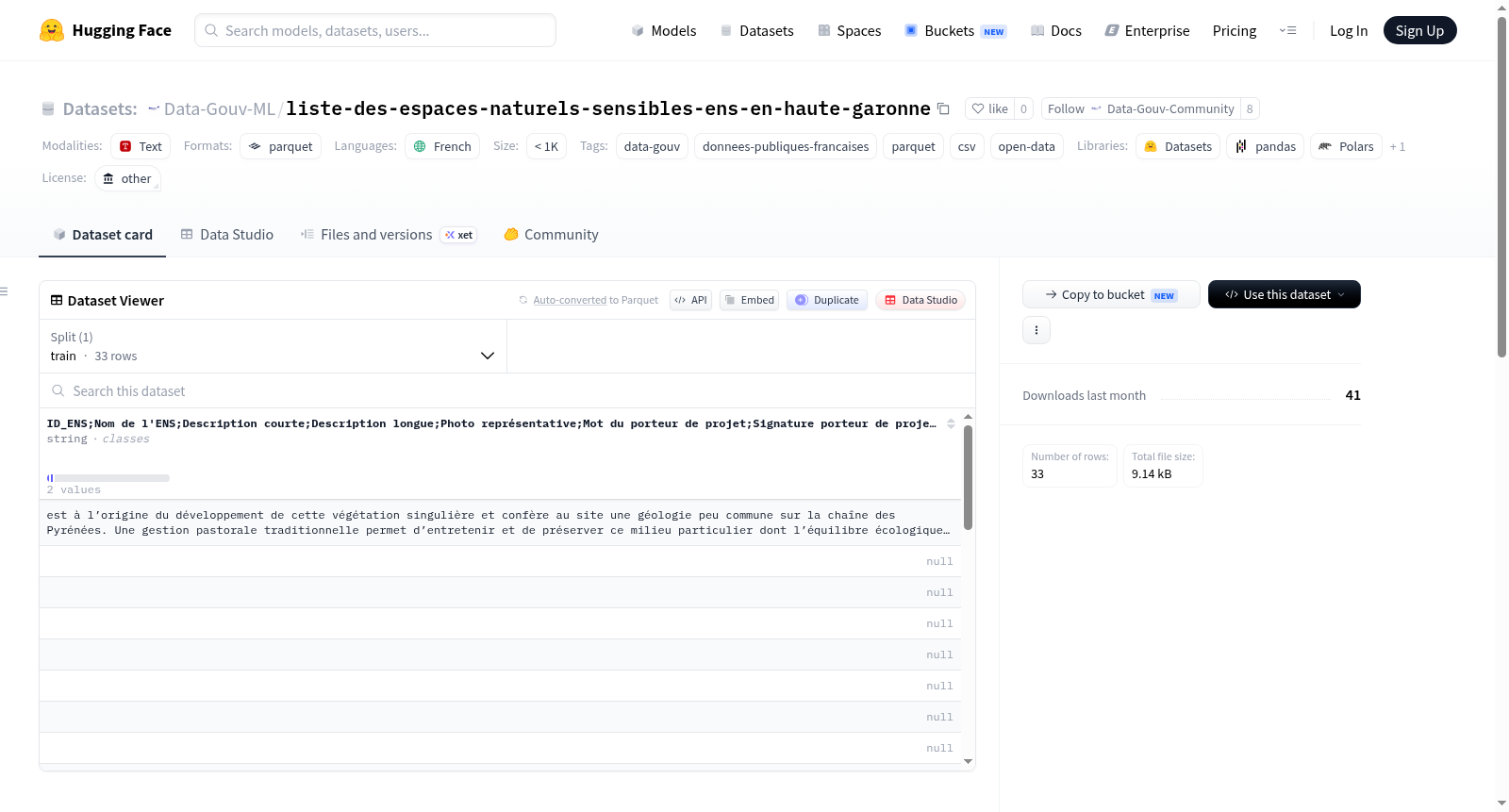Image resolution: width=1509 pixels, height=812 pixels.
Task: Open Models in top navigation
Action: [x=664, y=30]
